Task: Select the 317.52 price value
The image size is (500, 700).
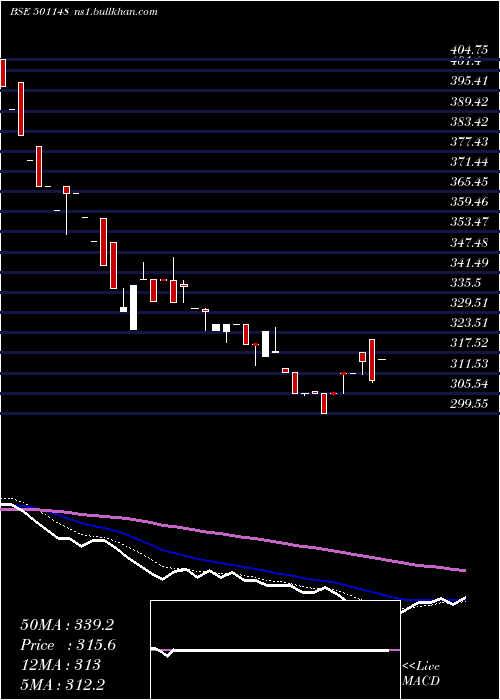Action: 469,343
